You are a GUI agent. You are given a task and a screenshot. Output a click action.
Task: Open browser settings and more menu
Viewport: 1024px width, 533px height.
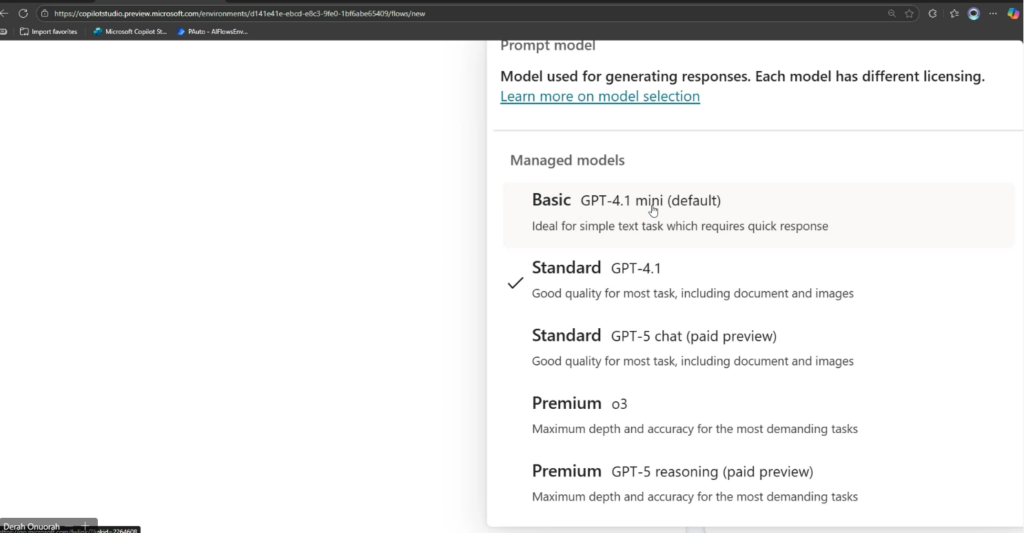993,13
